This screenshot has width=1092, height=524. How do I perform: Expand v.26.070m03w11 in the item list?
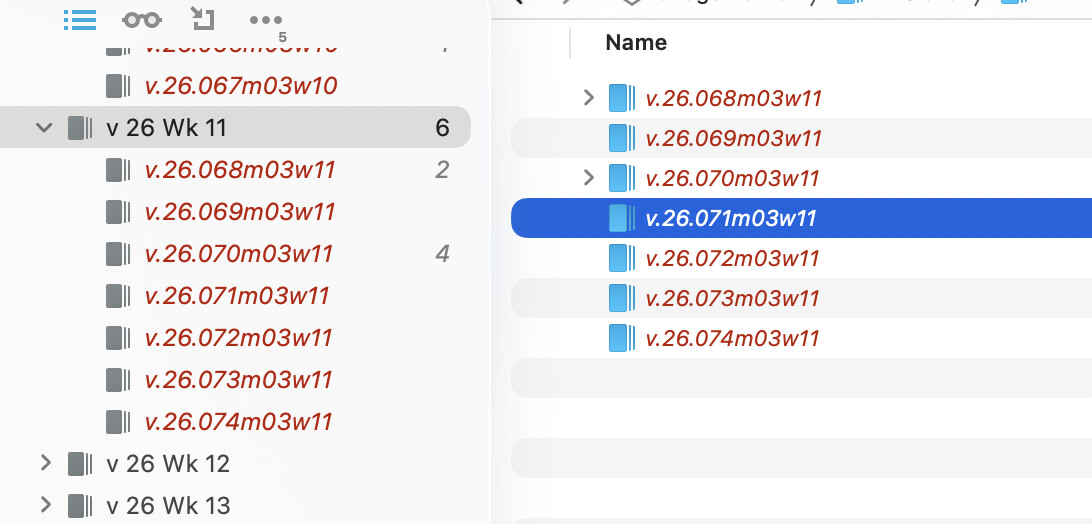click(x=589, y=178)
